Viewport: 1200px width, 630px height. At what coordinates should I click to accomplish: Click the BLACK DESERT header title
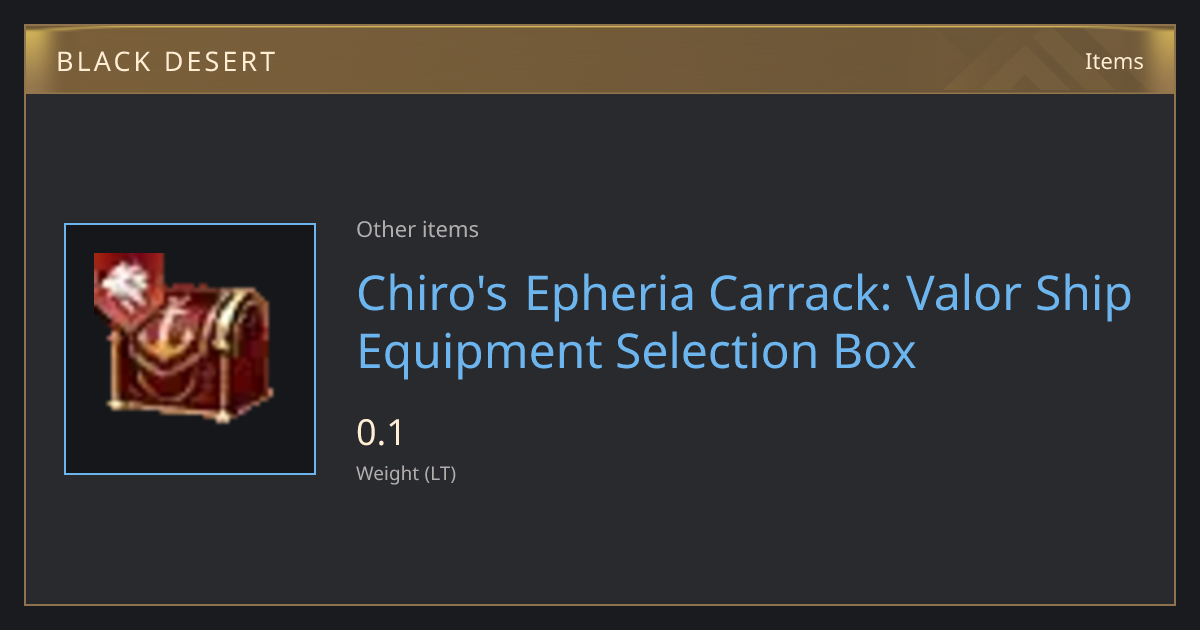tap(166, 62)
